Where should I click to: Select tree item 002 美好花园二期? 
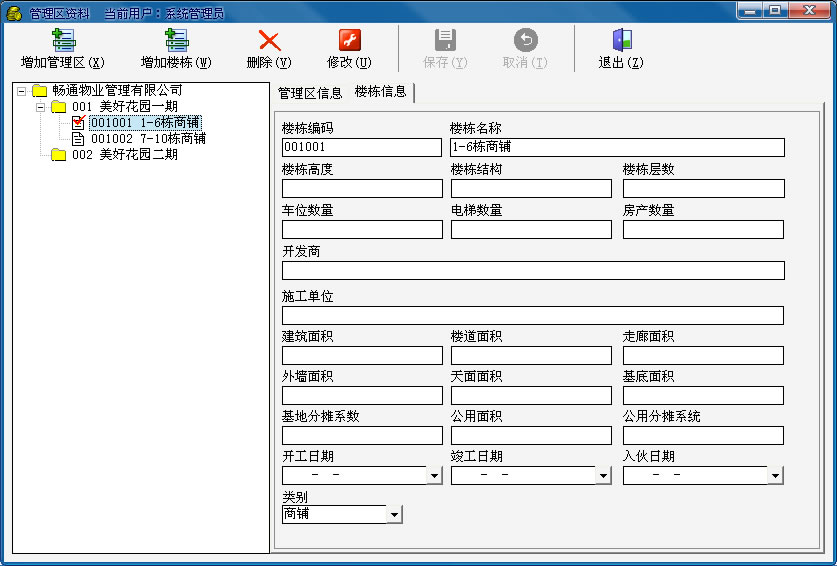click(124, 155)
